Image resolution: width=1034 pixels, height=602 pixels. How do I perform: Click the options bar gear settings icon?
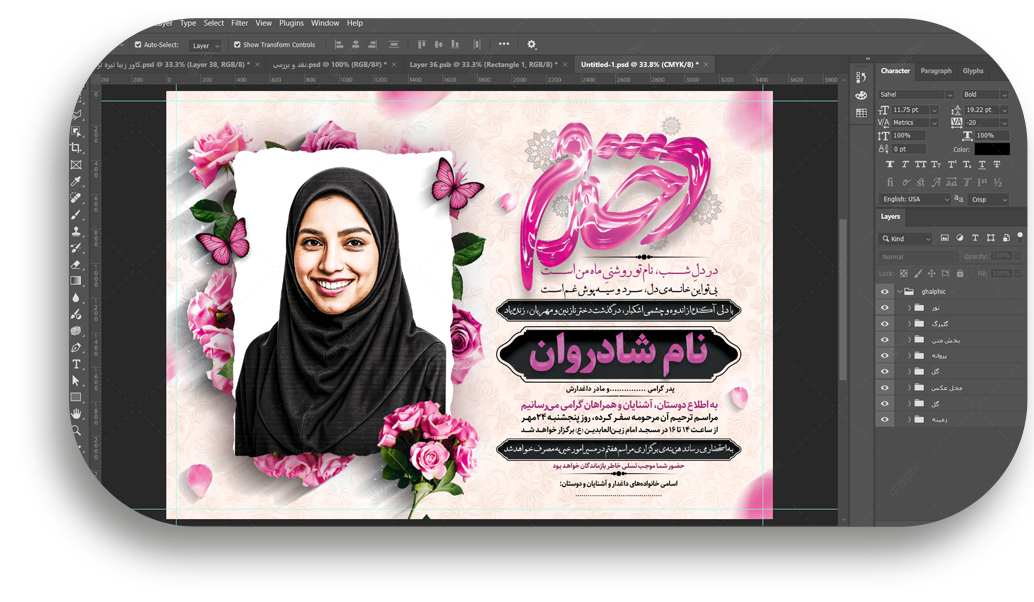(531, 45)
